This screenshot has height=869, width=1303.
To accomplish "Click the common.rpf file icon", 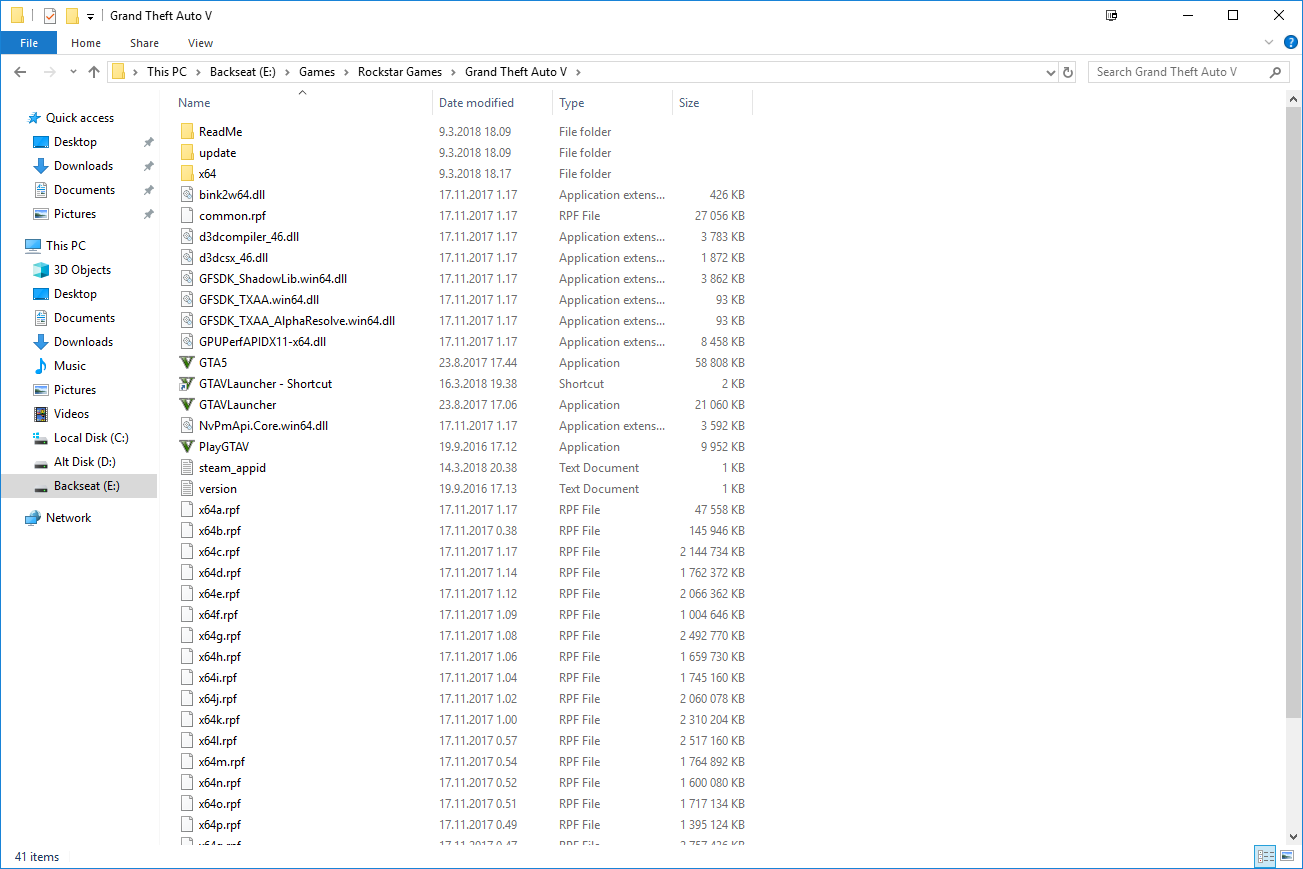I will point(186,216).
